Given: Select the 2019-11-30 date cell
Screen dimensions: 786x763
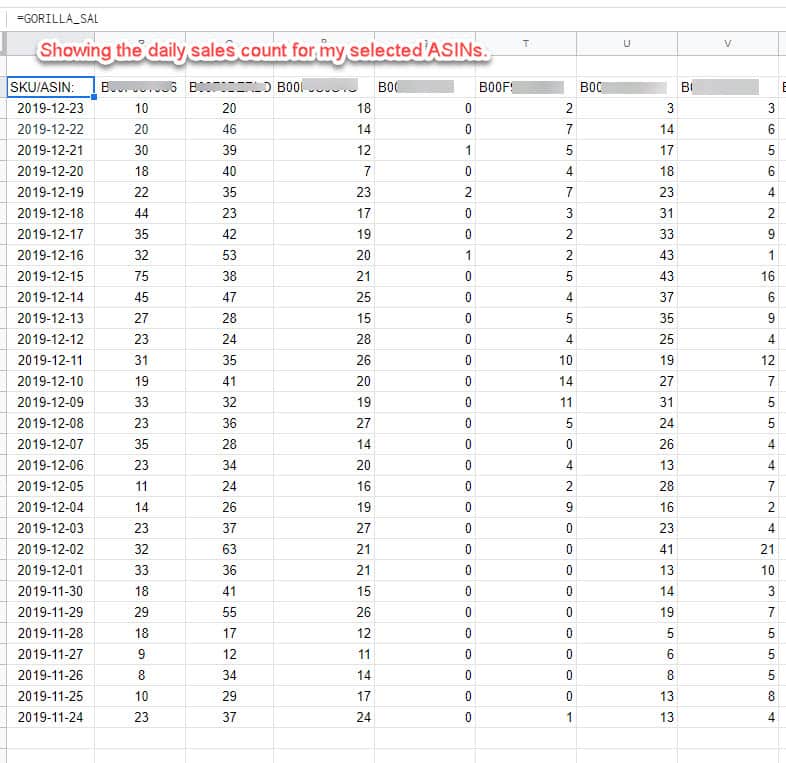Looking at the screenshot, I should pyautogui.click(x=51, y=591).
